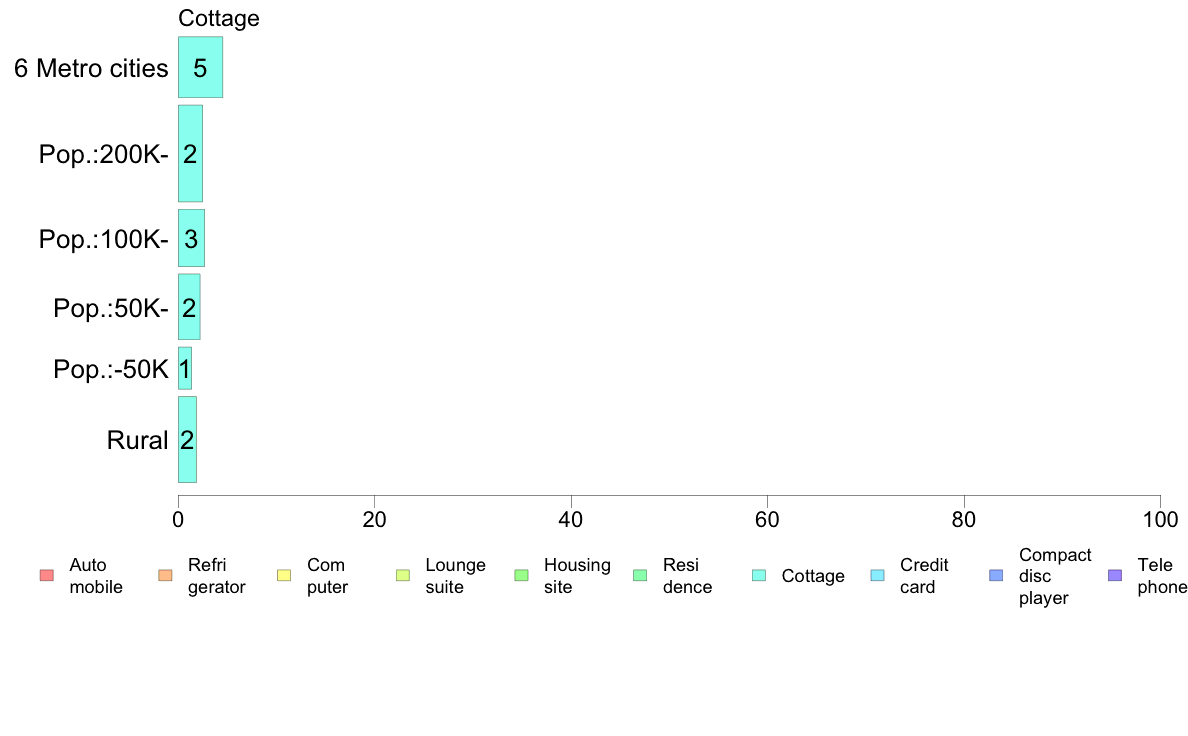Select the Refrigerator orange legend swatch
The width and height of the screenshot is (1188, 736).
coord(165,575)
